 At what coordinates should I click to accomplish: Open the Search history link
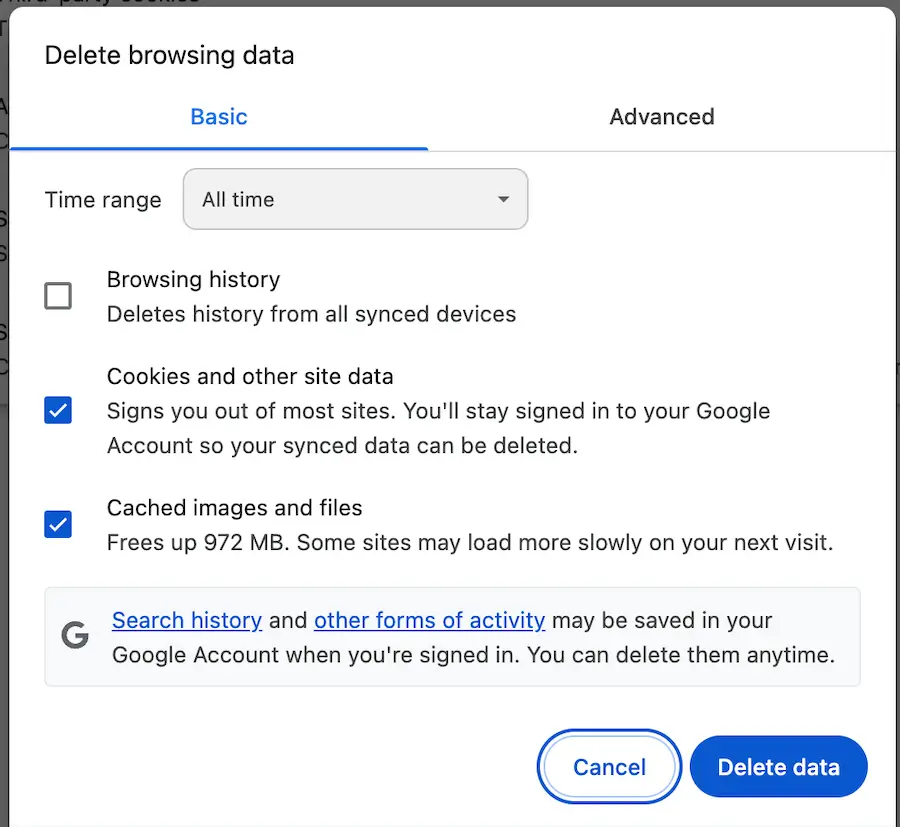pyautogui.click(x=186, y=620)
